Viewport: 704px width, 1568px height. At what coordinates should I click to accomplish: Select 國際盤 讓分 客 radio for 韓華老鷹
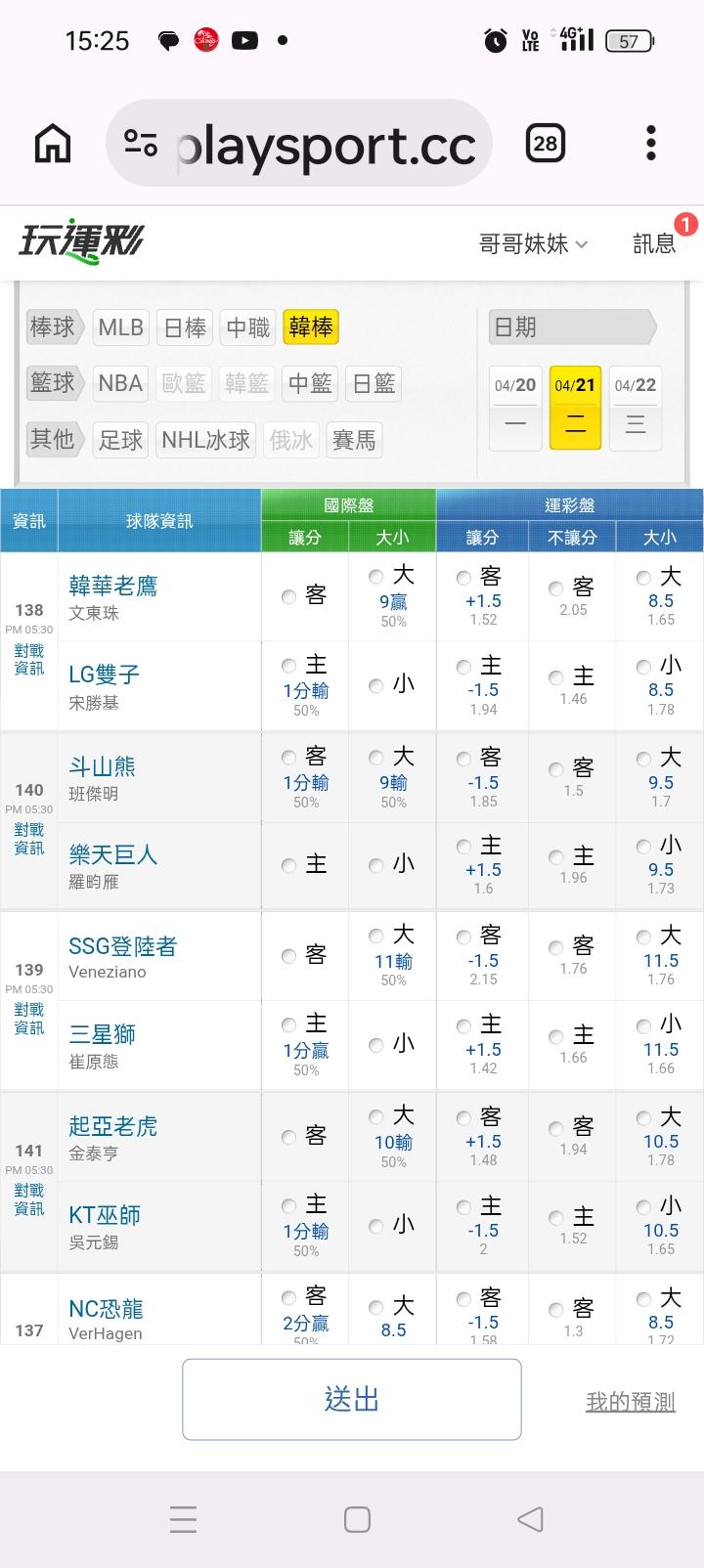288,596
